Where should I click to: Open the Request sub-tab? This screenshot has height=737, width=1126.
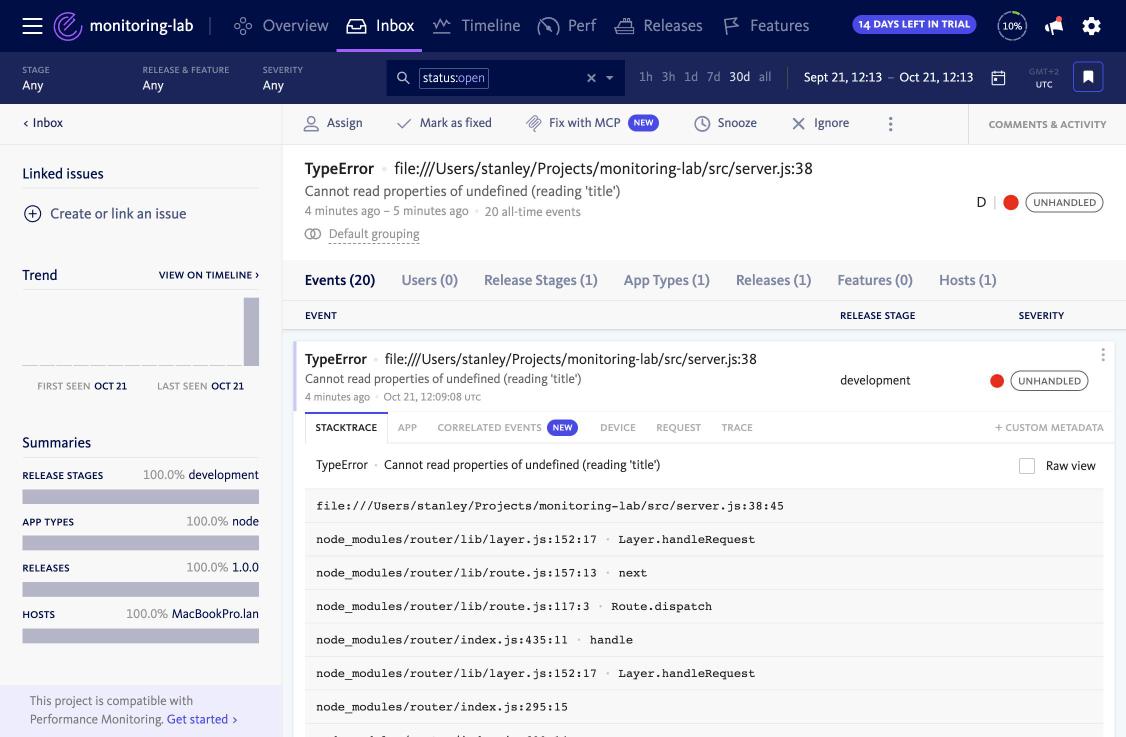[x=678, y=427]
